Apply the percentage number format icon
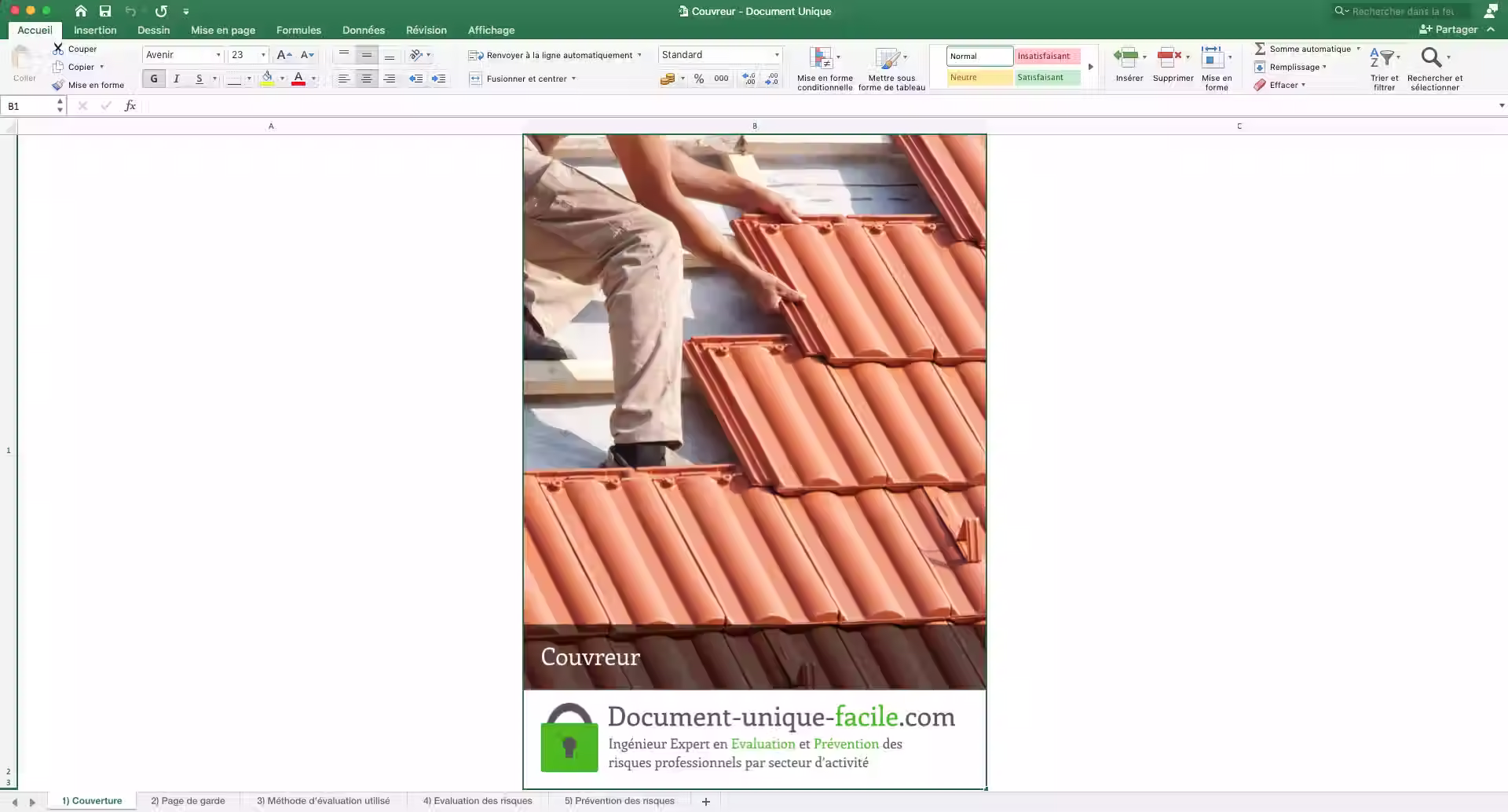The image size is (1508, 812). [x=698, y=79]
